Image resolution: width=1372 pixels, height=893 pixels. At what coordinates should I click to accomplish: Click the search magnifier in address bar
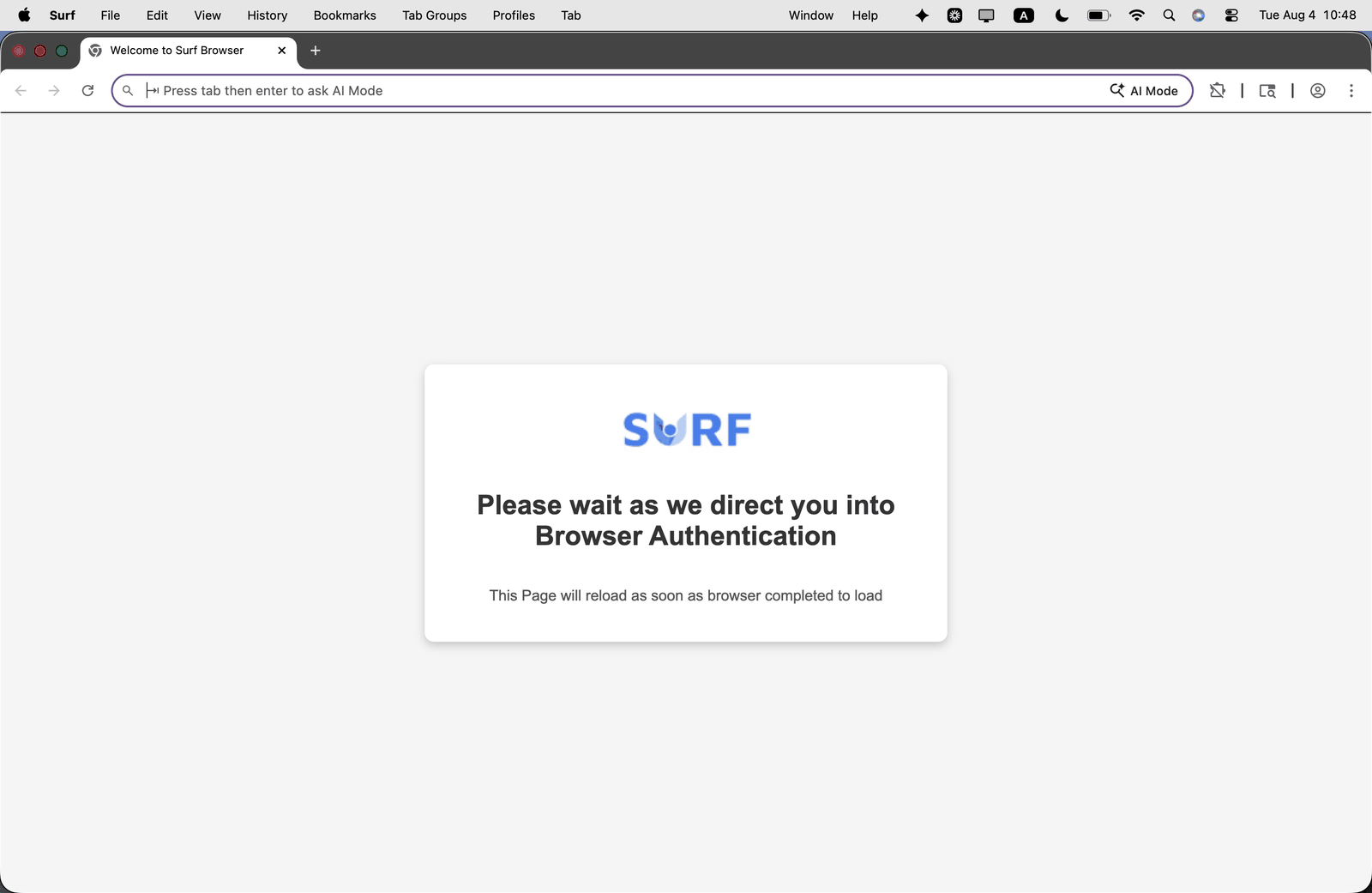pos(128,91)
